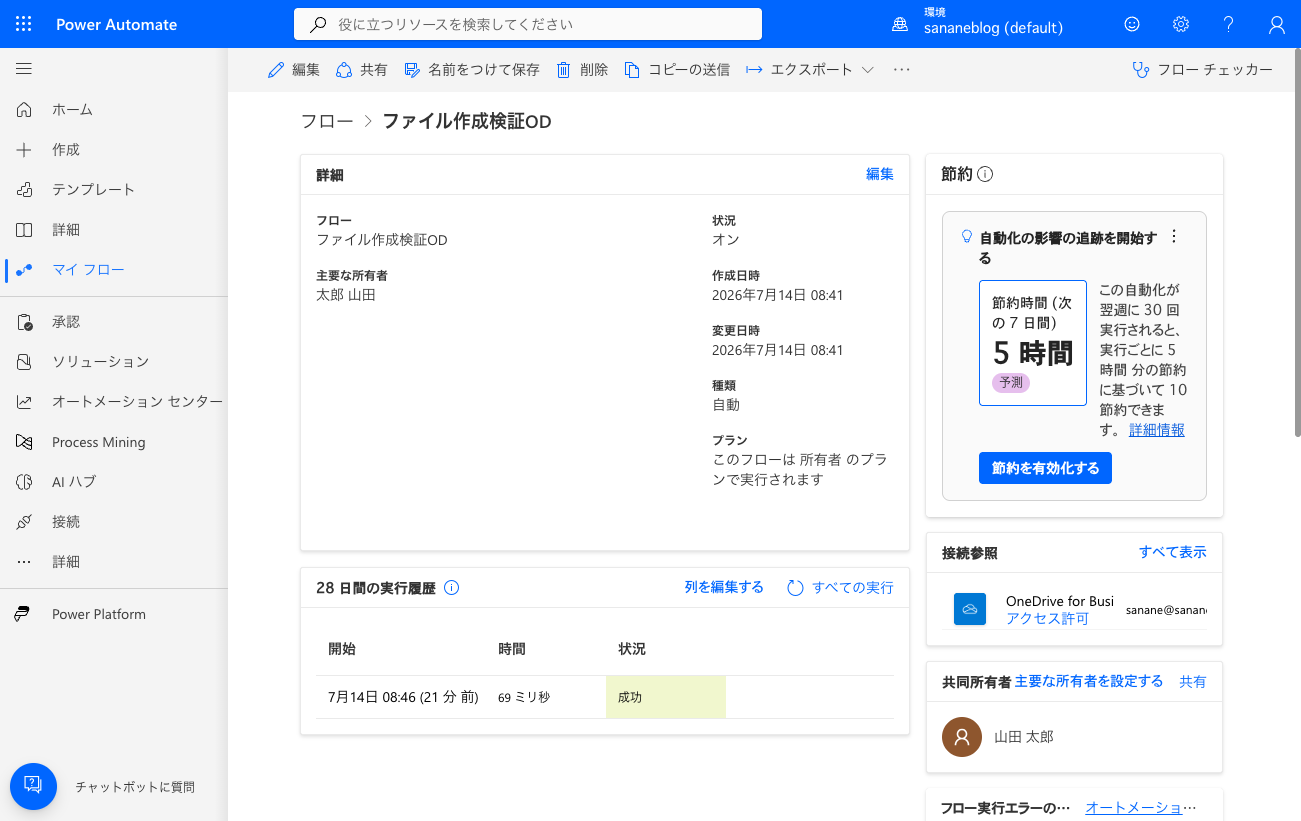Click the 節約を有効化する button

tap(1045, 468)
